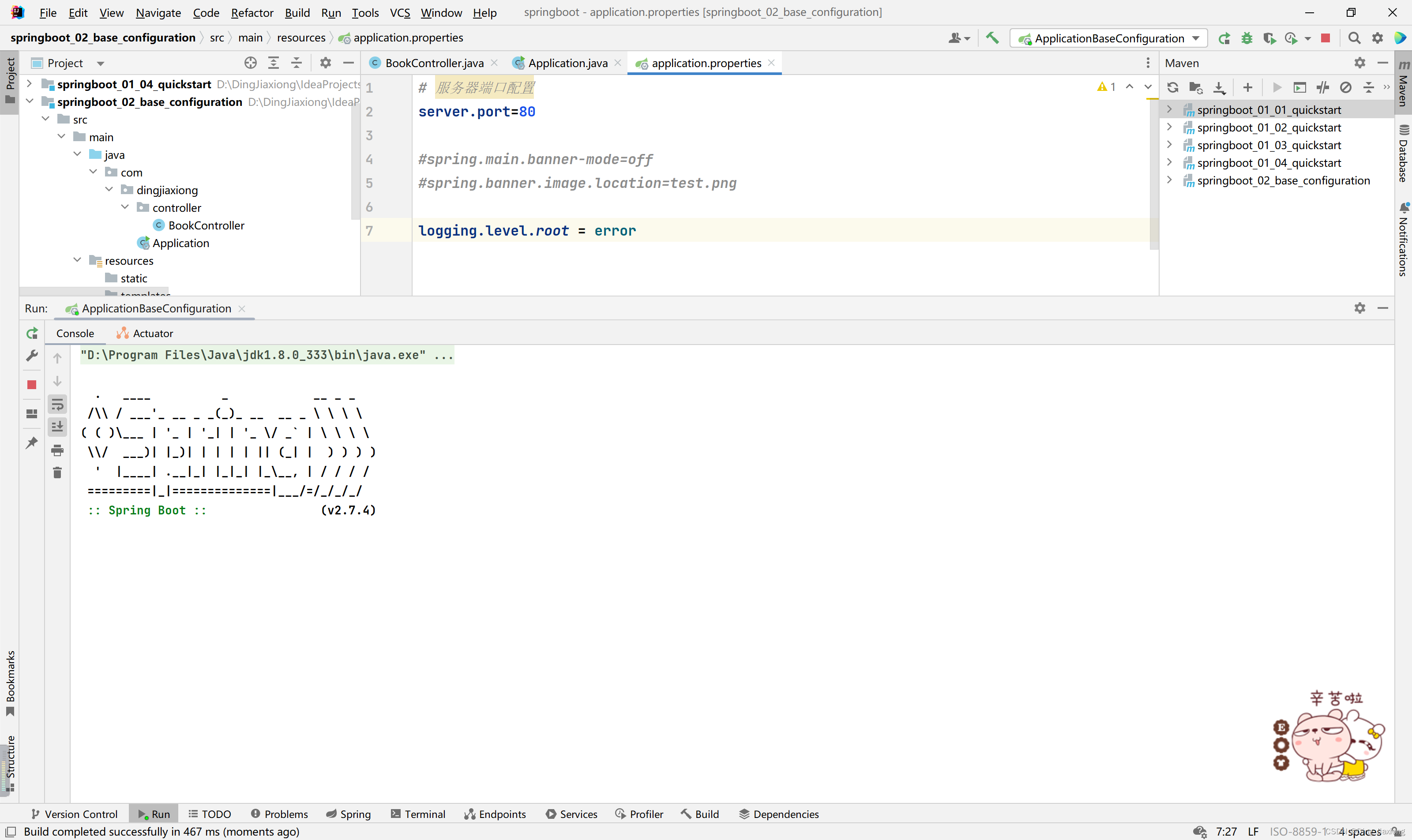Toggle Maven offline mode
Screen dimensions: 1412x840
point(1322,87)
